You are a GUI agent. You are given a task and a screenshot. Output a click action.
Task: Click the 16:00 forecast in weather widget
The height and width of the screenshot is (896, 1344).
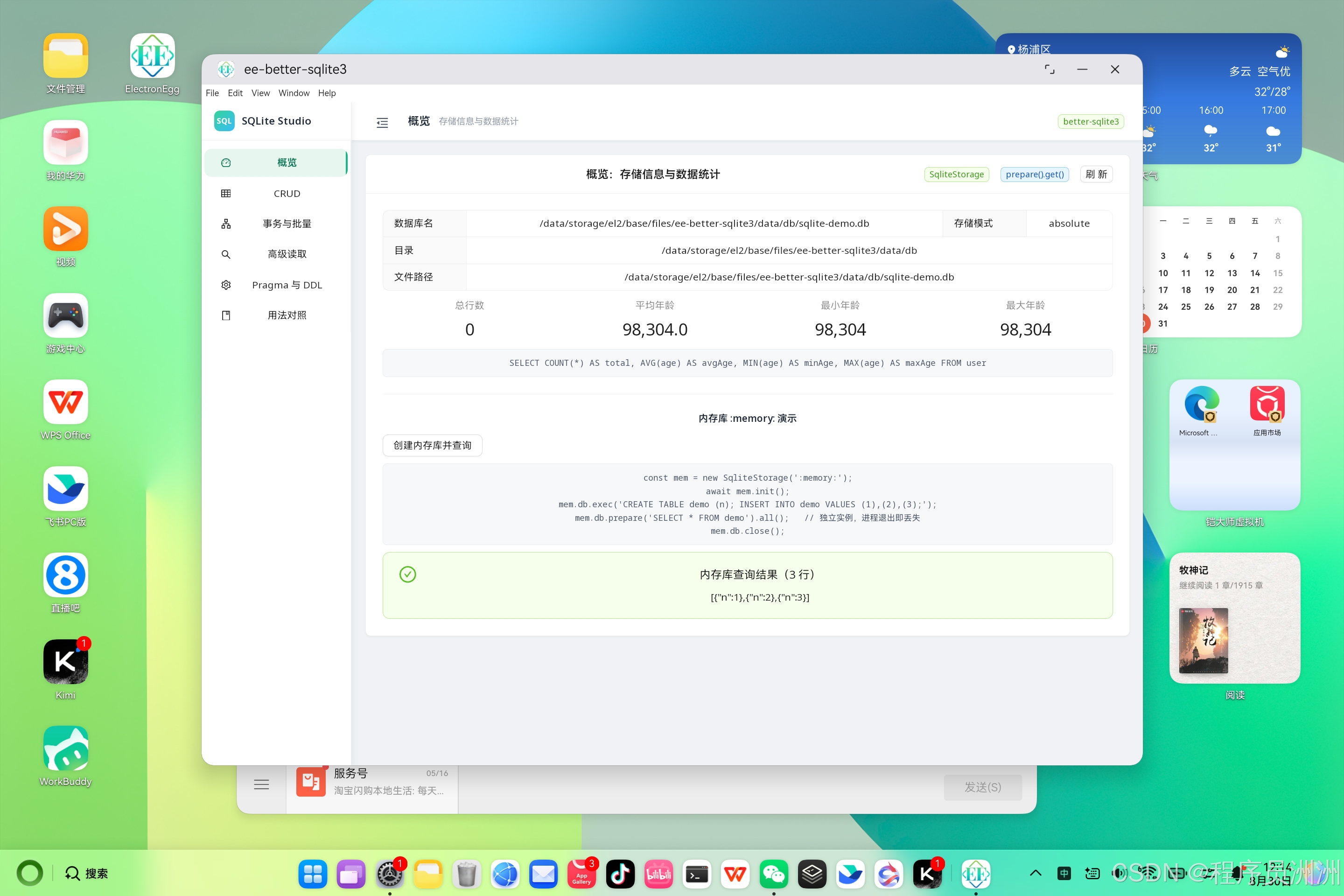tap(1211, 129)
